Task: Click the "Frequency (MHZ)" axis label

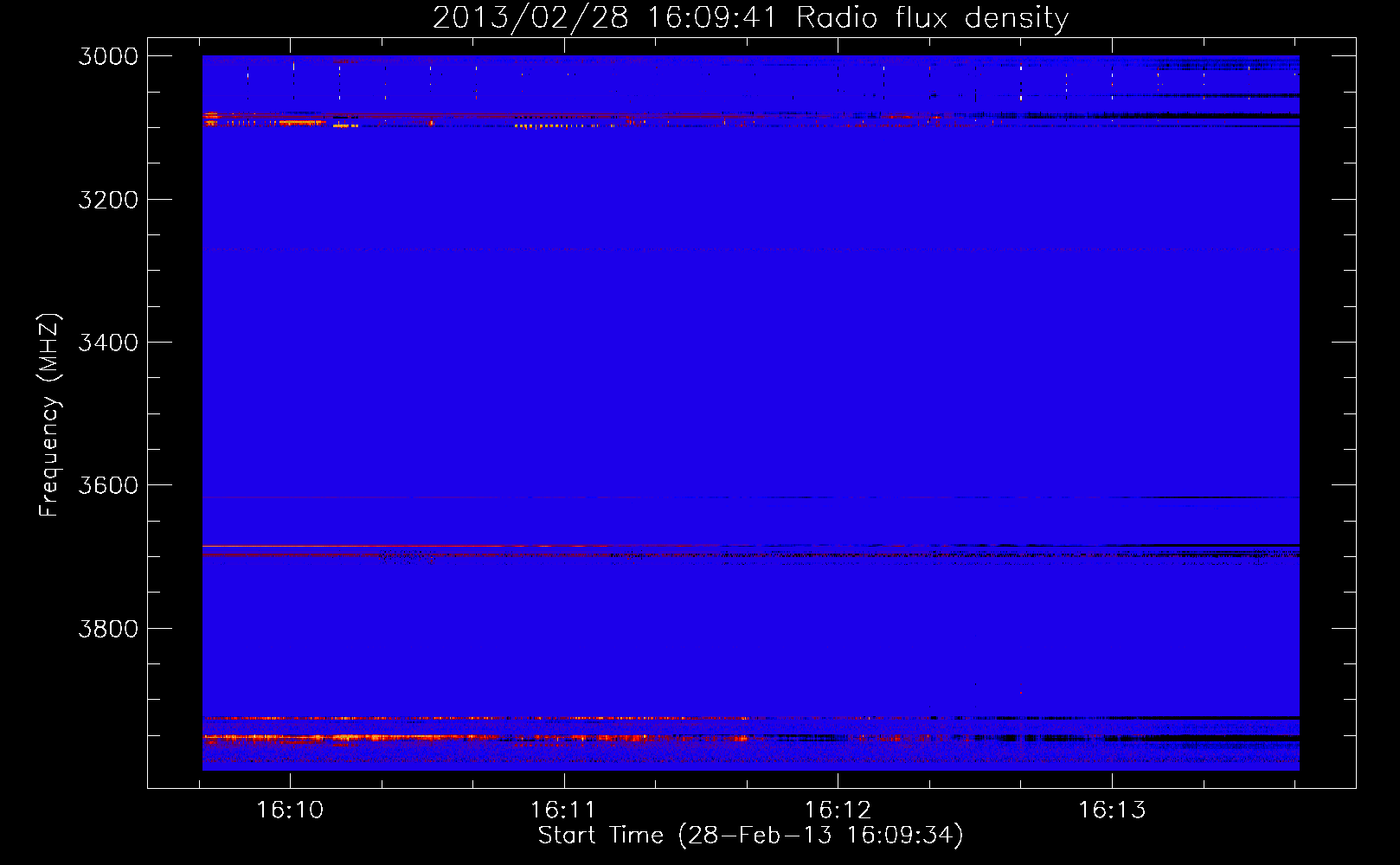Action: 49,415
